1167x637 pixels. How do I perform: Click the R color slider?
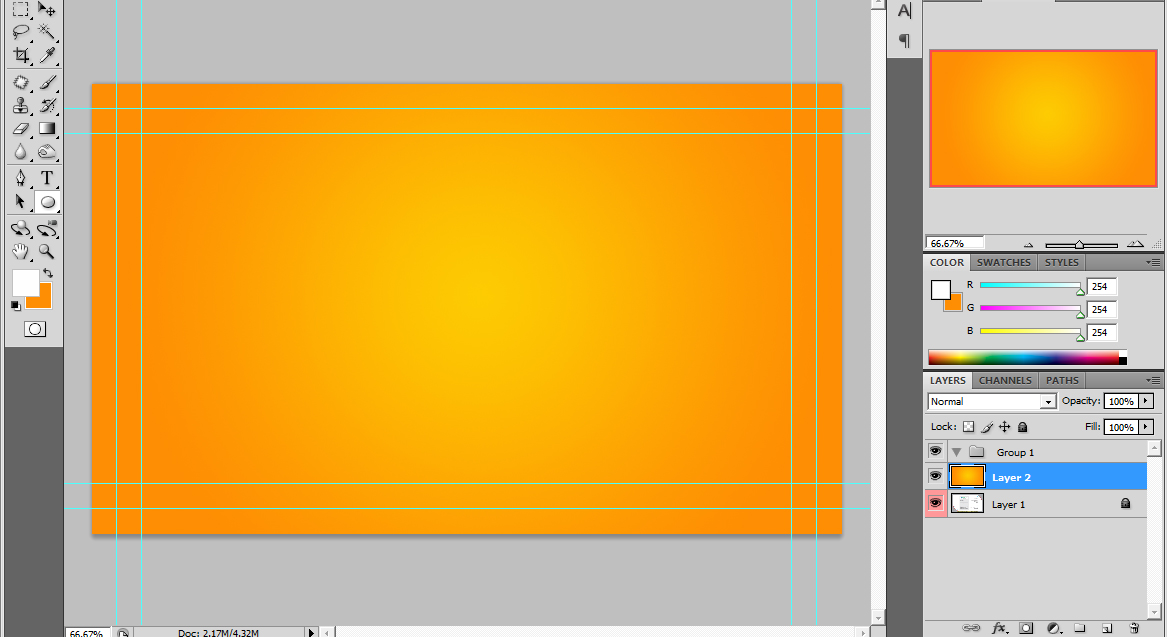(x=1030, y=285)
